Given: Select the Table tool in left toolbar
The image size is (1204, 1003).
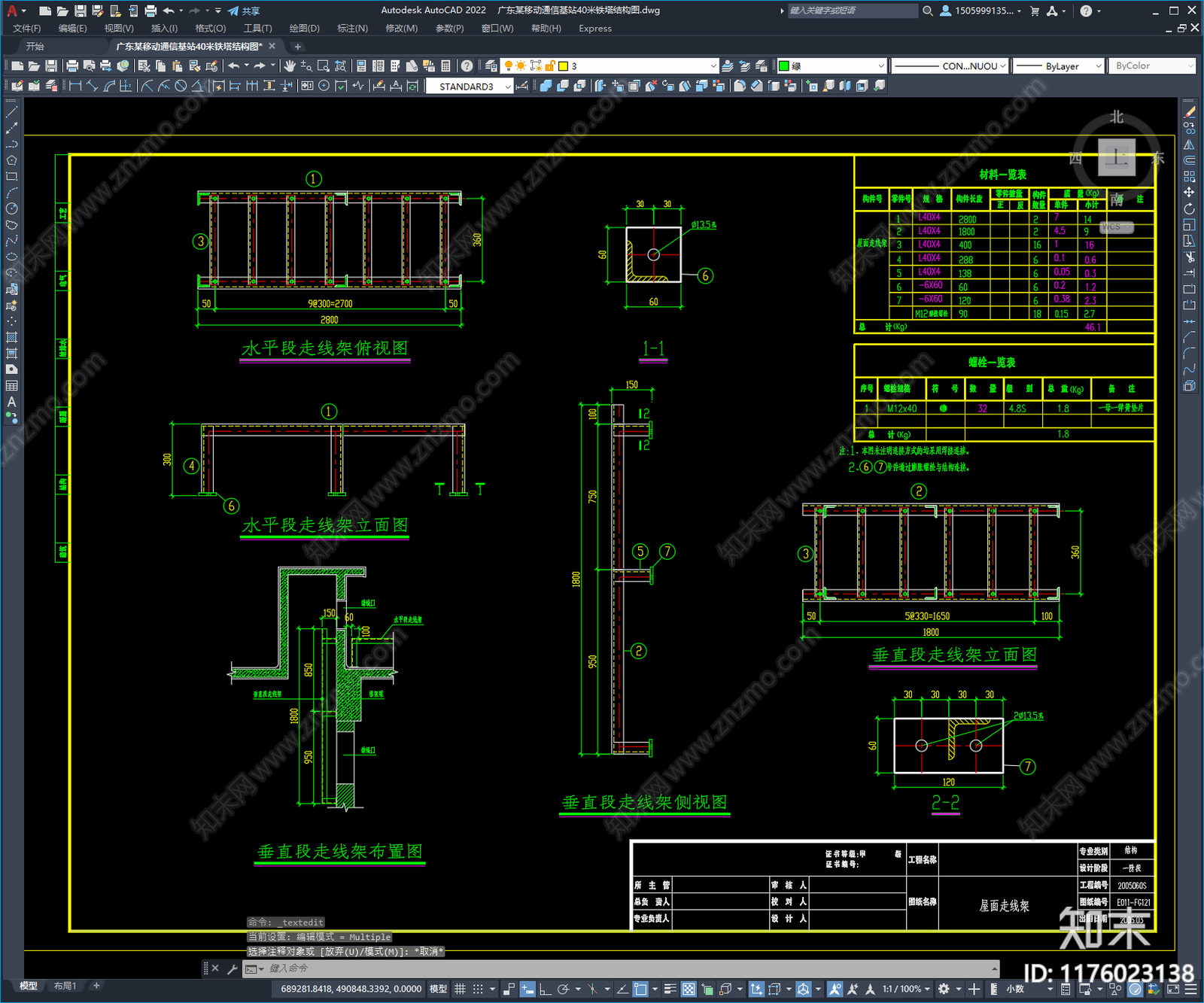Looking at the screenshot, I should (11, 385).
